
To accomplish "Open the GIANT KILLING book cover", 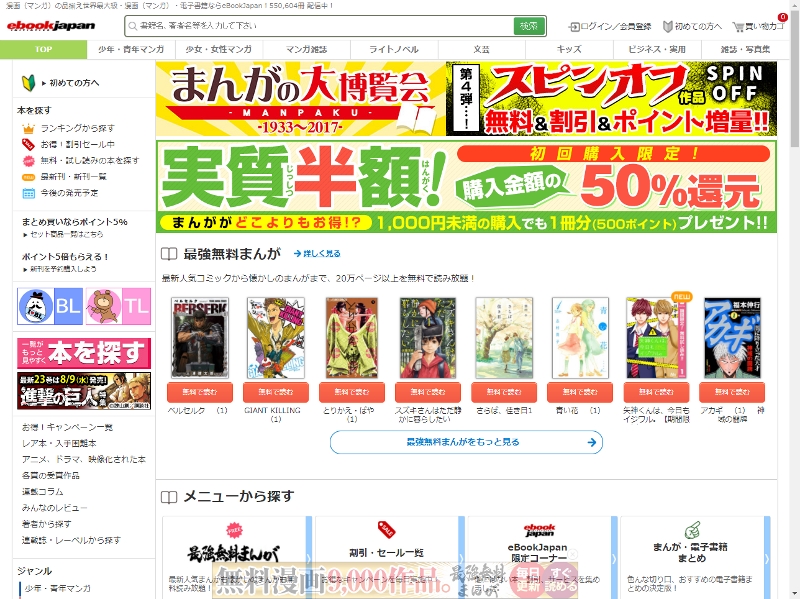I will (x=276, y=338).
